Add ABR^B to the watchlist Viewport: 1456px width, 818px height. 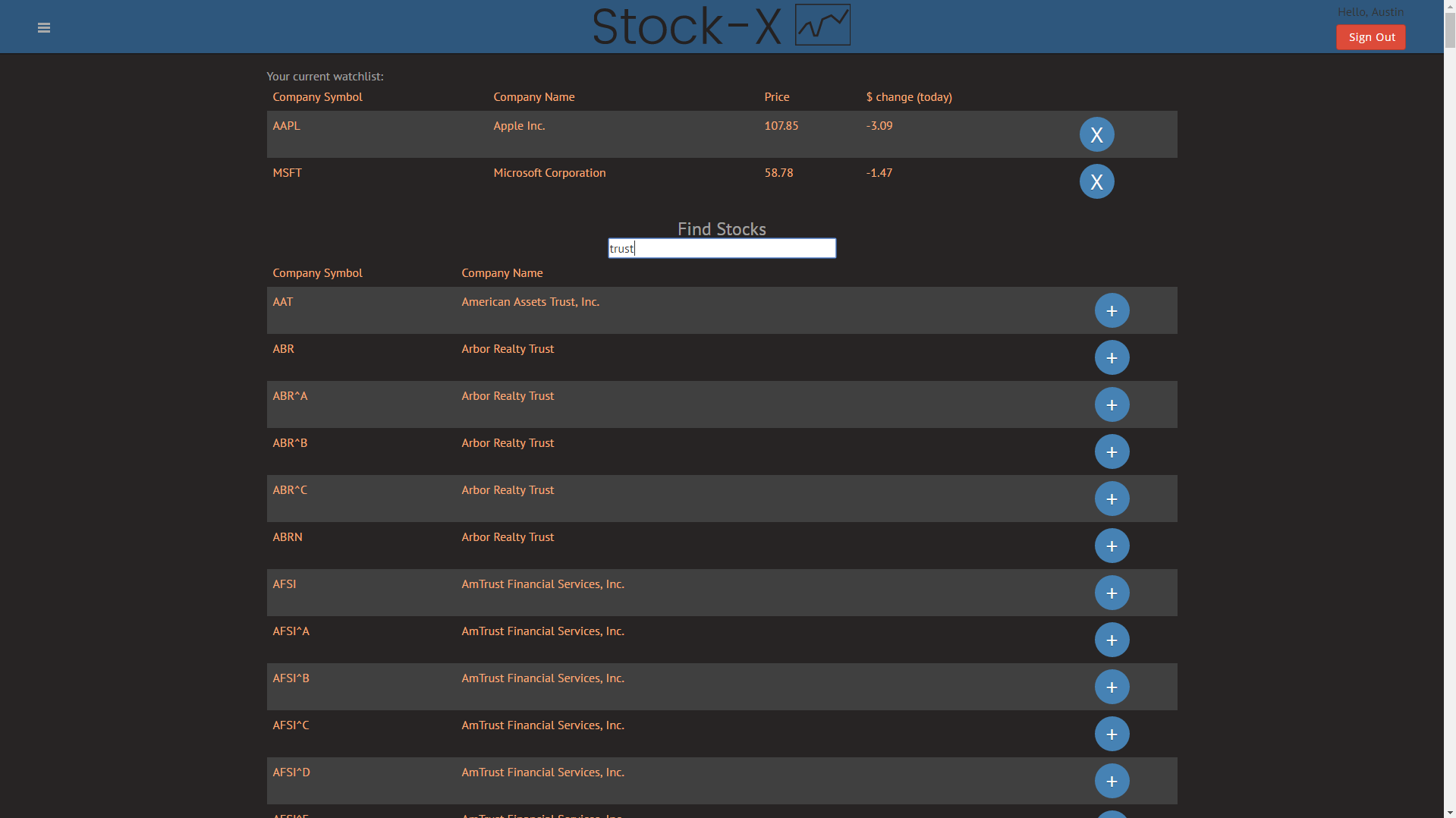click(1112, 451)
